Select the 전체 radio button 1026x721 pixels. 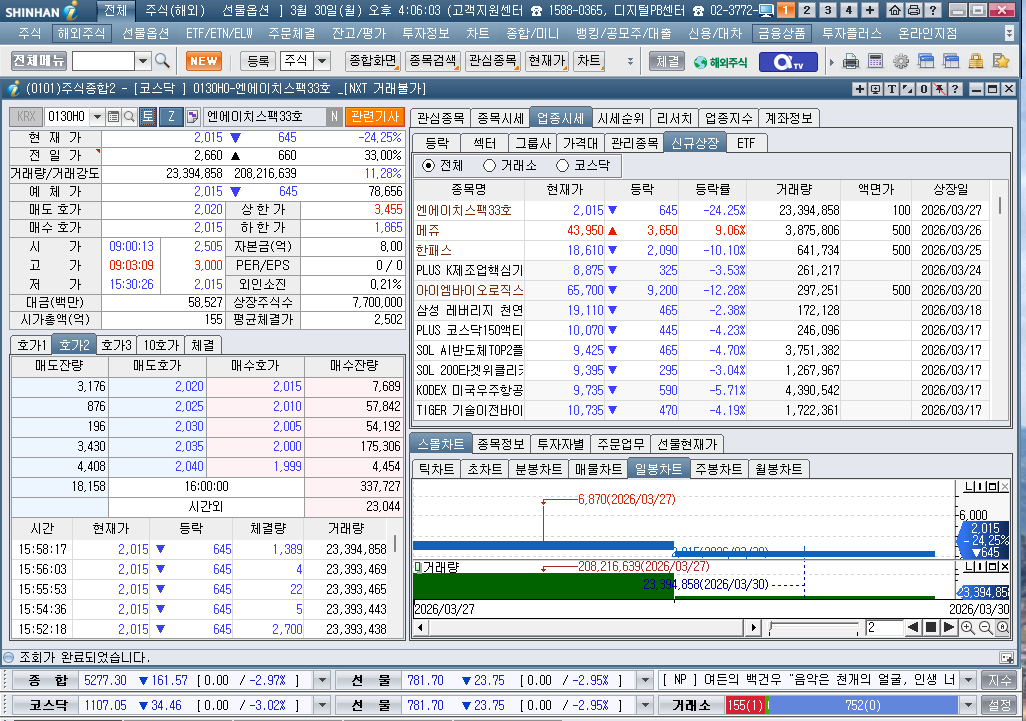click(429, 166)
